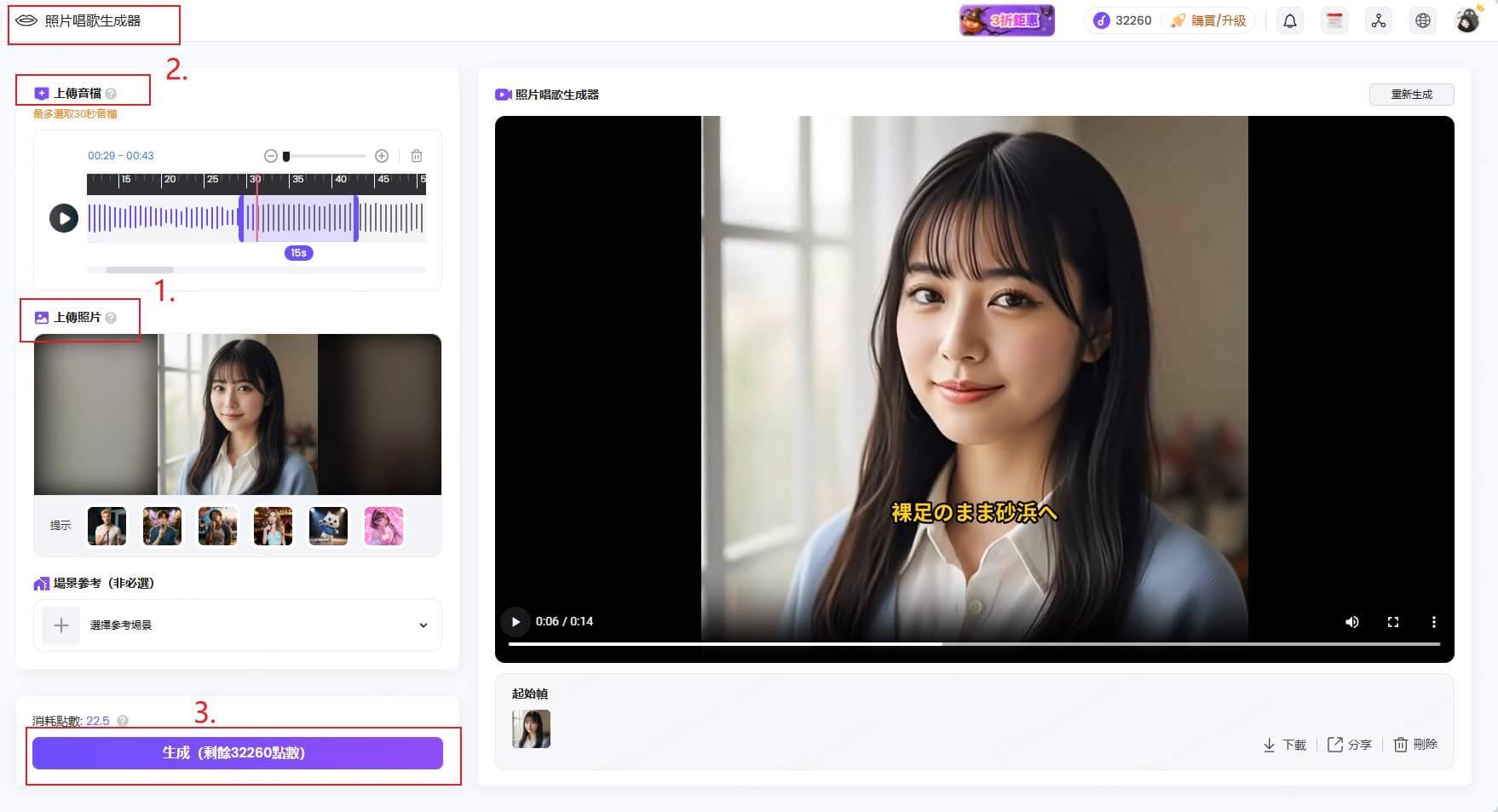Open the network share icon in header

(x=1379, y=21)
